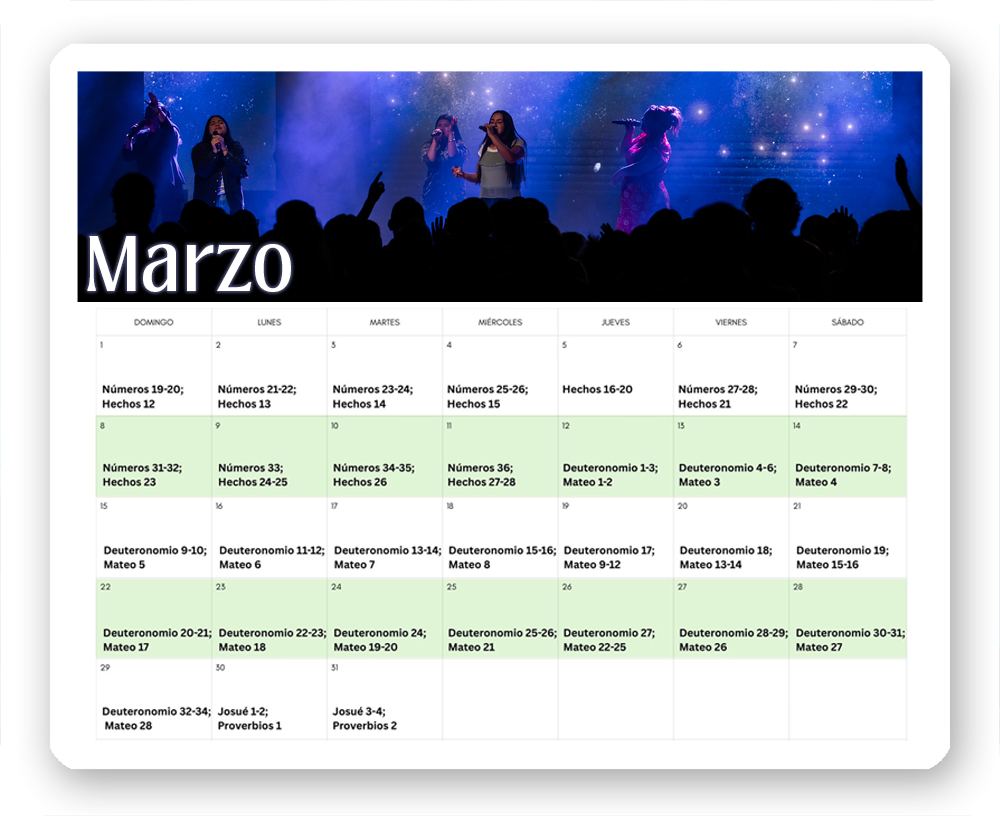The height and width of the screenshot is (816, 1000).
Task: Click the SÁBADO column header
Action: coord(847,322)
